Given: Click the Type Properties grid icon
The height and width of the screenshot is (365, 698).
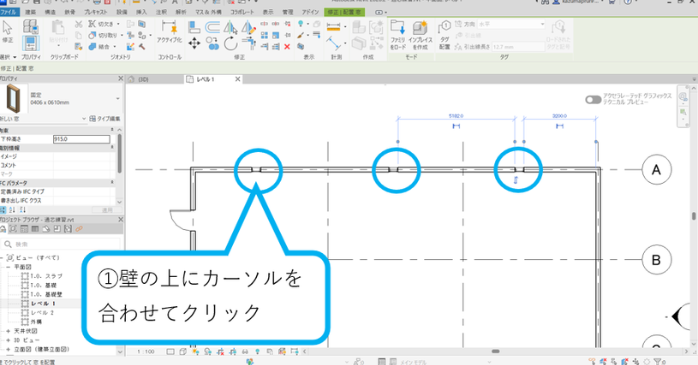Looking at the screenshot, I should pyautogui.click(x=30, y=26).
